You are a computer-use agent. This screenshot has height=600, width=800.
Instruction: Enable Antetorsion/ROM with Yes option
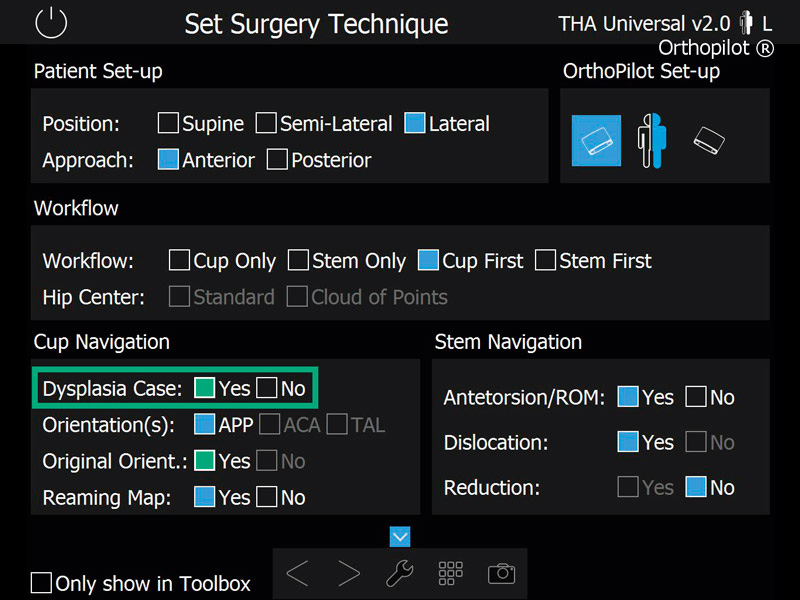coord(629,397)
